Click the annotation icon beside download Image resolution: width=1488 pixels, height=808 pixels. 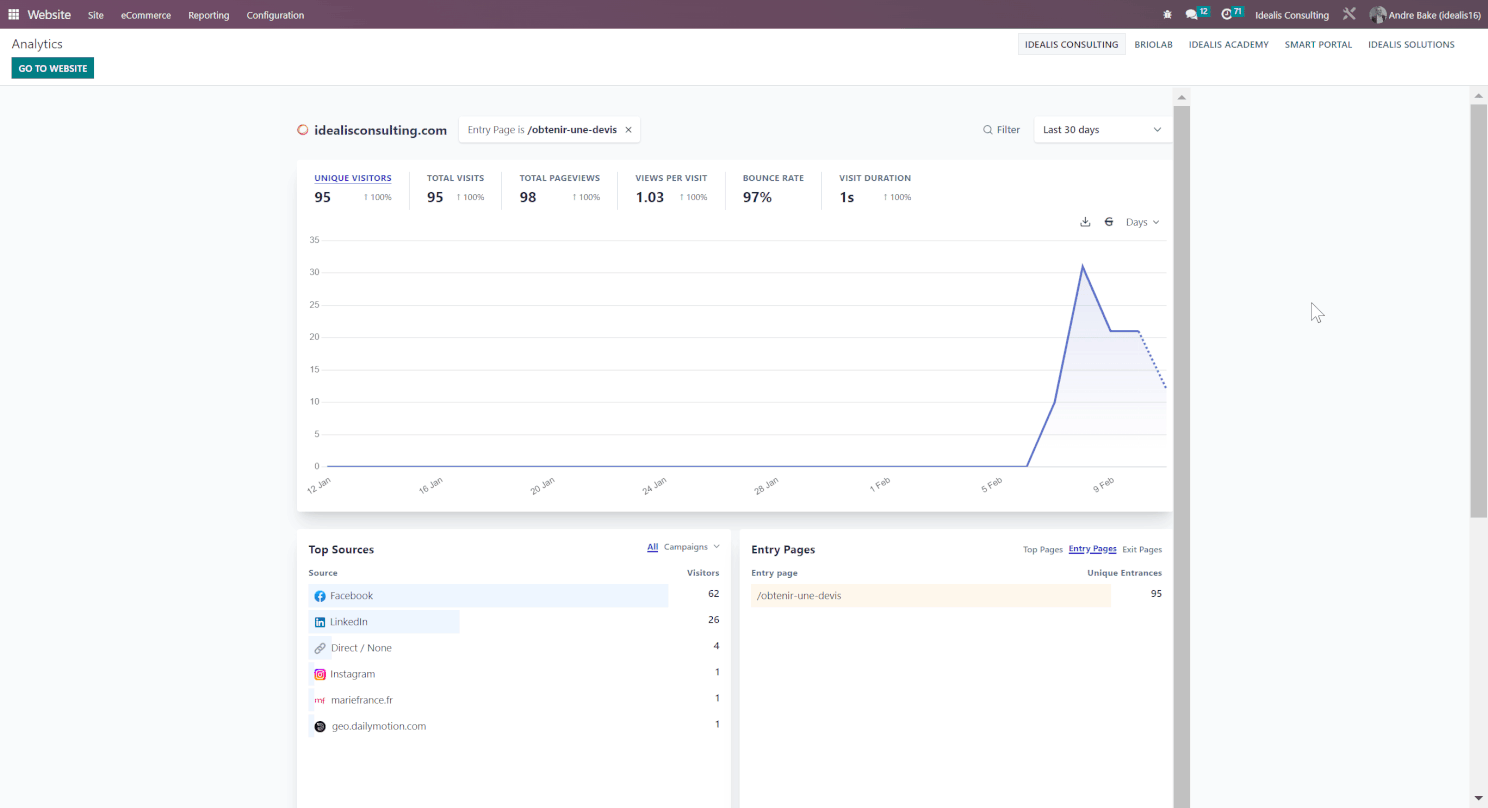1109,222
